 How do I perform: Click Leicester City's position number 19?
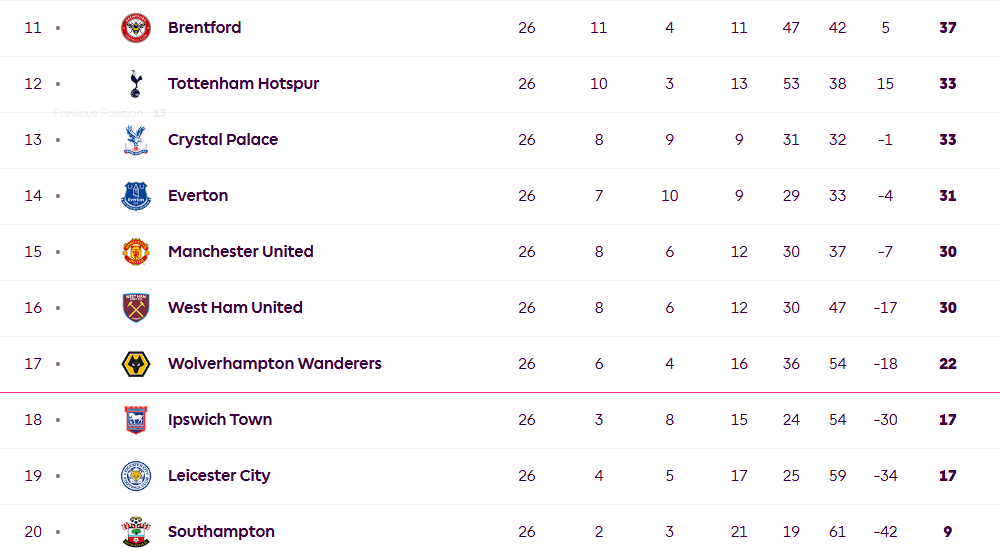click(33, 476)
